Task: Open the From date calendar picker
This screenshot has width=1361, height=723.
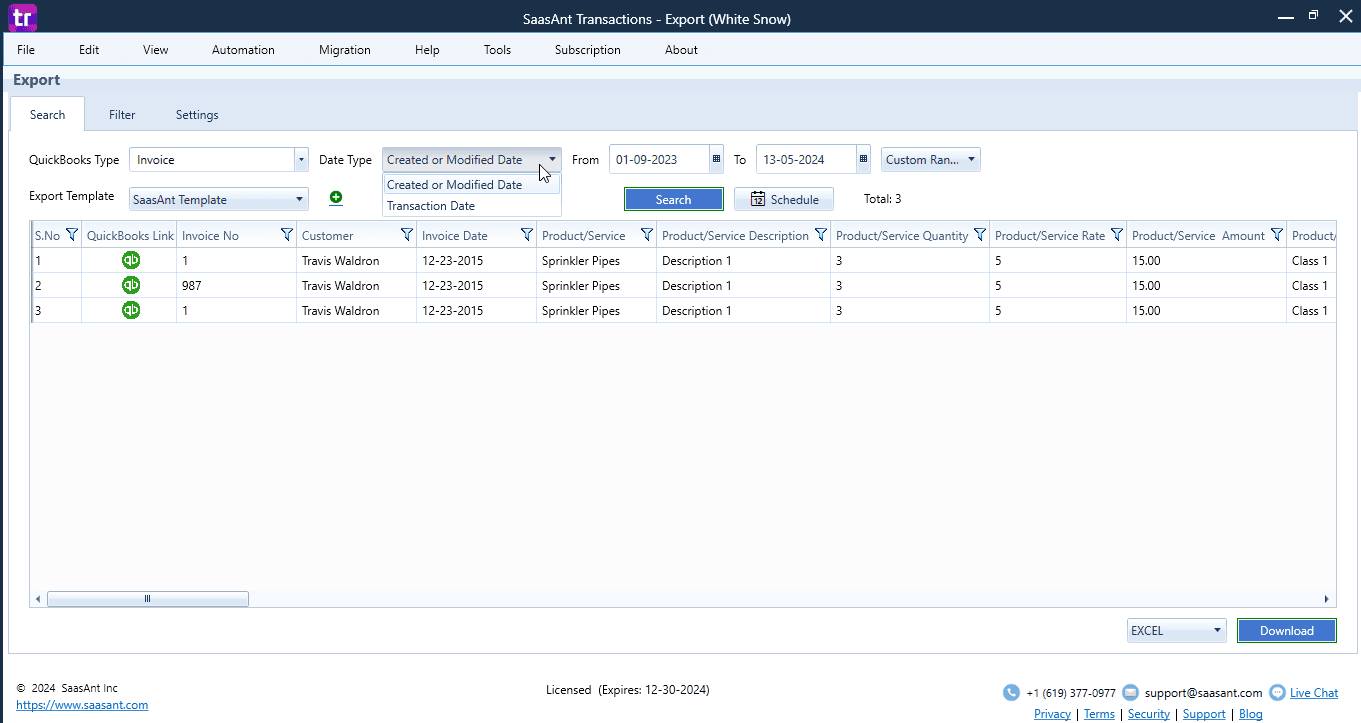Action: pos(716,159)
